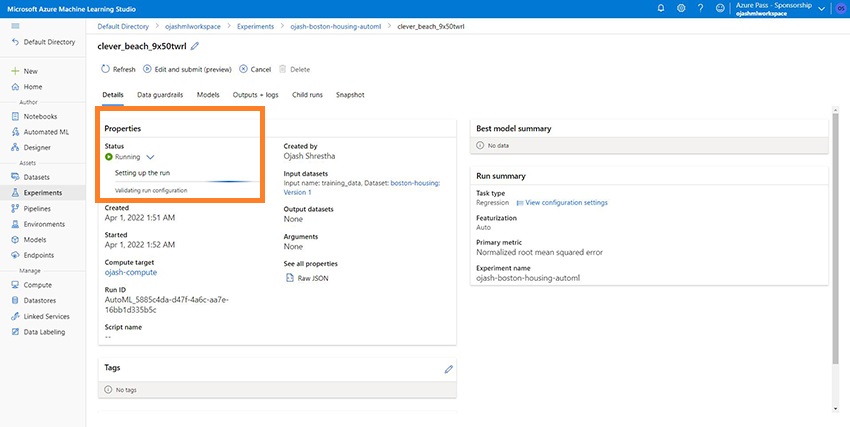This screenshot has height=427, width=850.
Task: Switch to the Data guardrails tab
Action: click(x=161, y=95)
